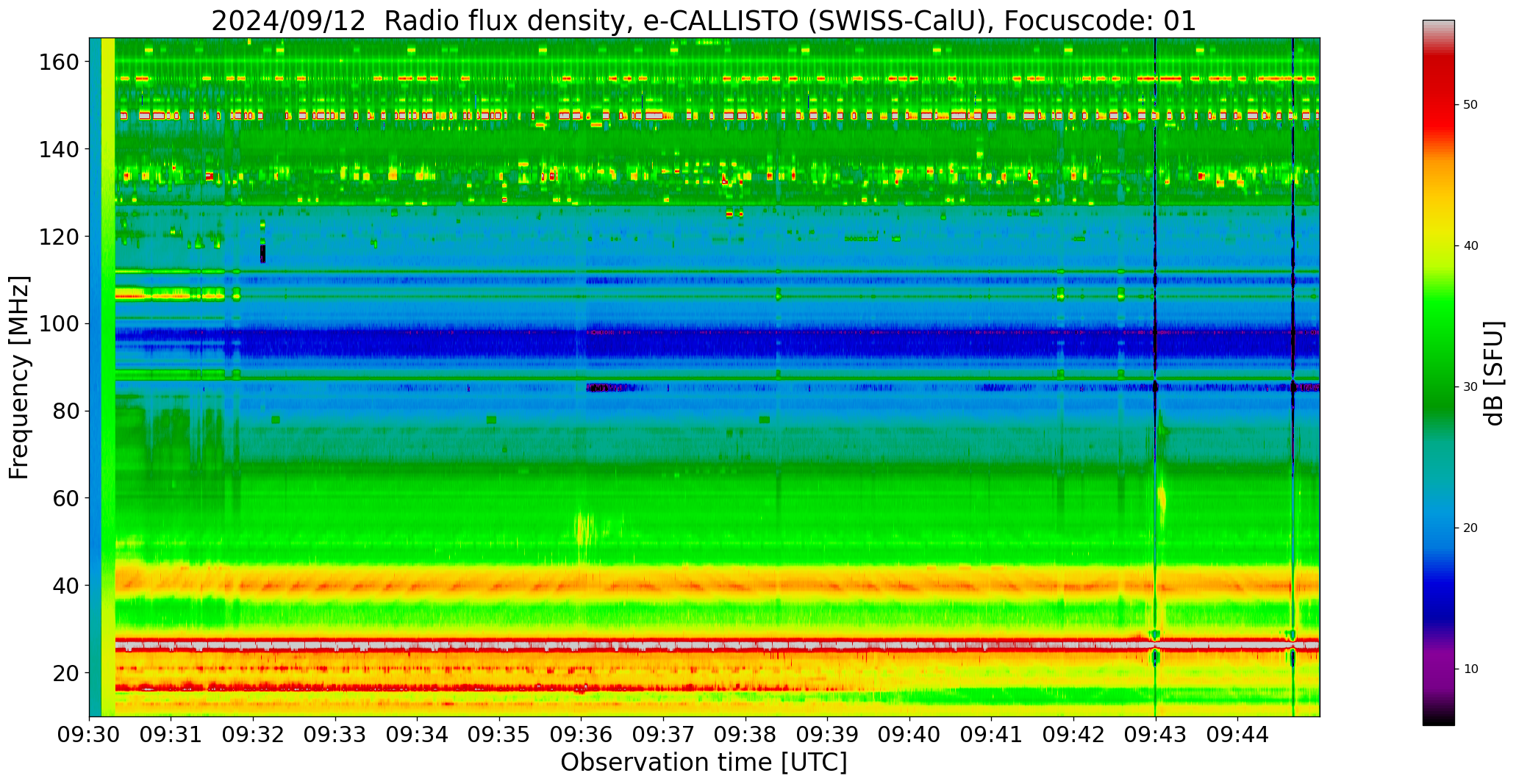Click the plot title mentioning e-CALLISTO SWISS-CalU
Image resolution: width=1516 pixels, height=784 pixels.
coord(704,21)
